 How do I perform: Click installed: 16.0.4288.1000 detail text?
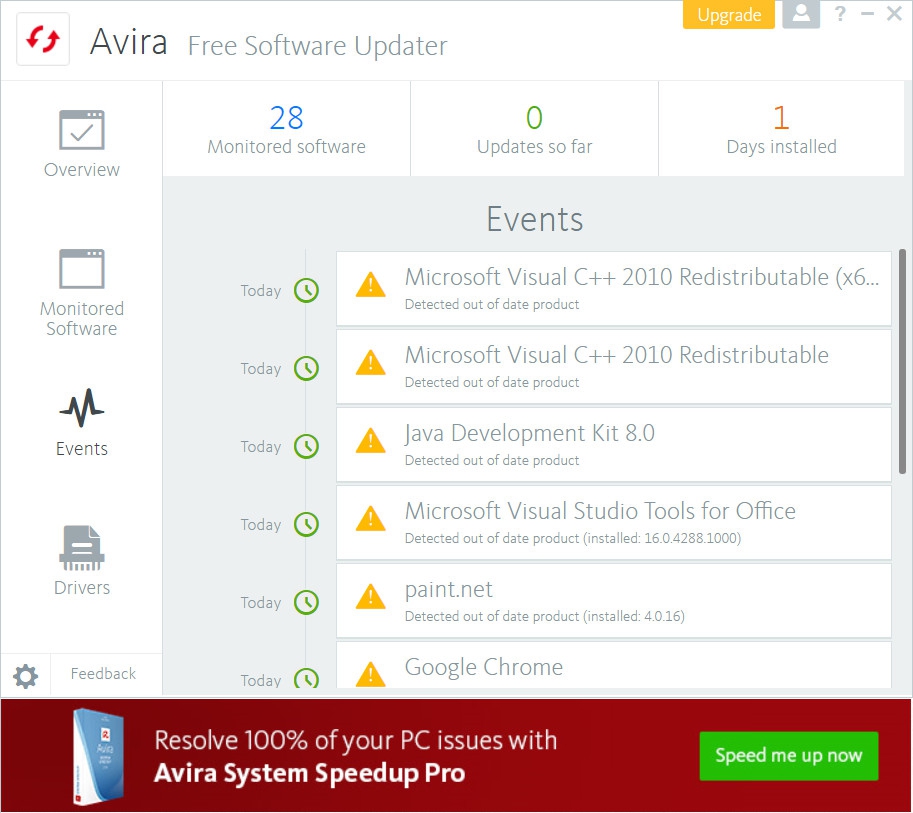click(663, 538)
